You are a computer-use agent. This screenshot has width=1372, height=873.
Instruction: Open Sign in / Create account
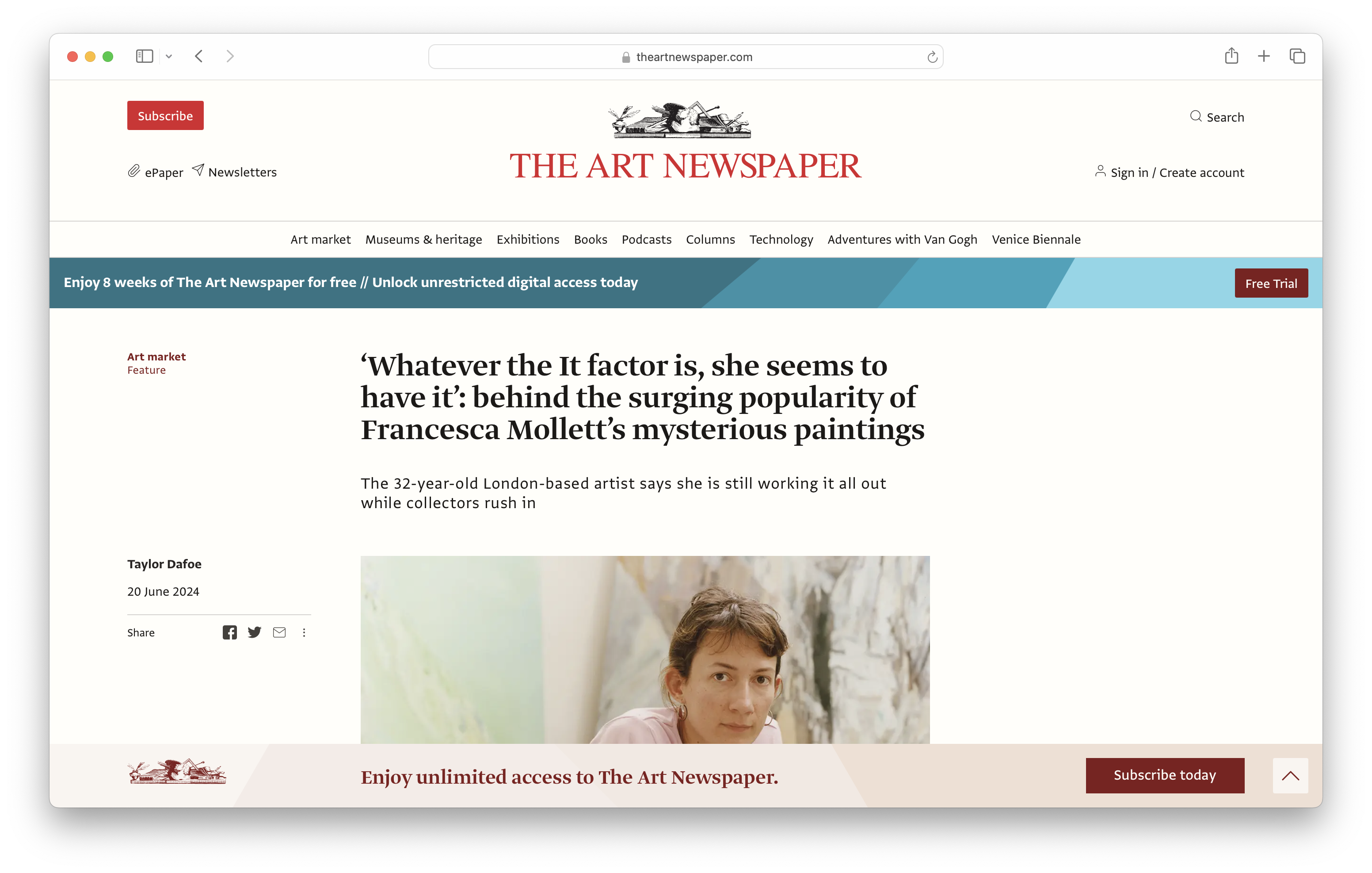[x=1177, y=172]
